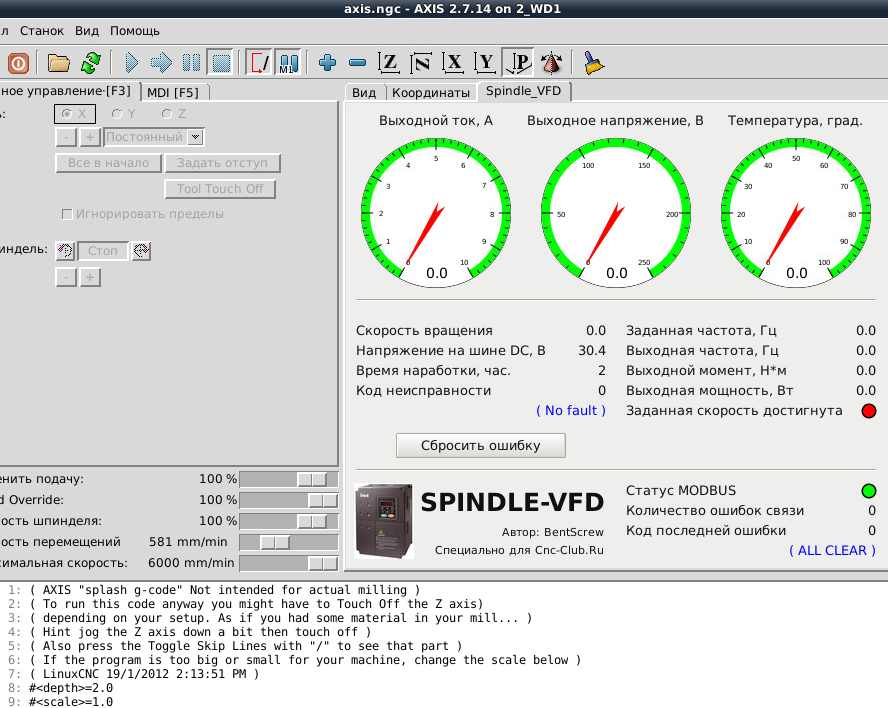This screenshot has width=888, height=708.
Task: Select X axis radio button
Action: pyautogui.click(x=75, y=114)
